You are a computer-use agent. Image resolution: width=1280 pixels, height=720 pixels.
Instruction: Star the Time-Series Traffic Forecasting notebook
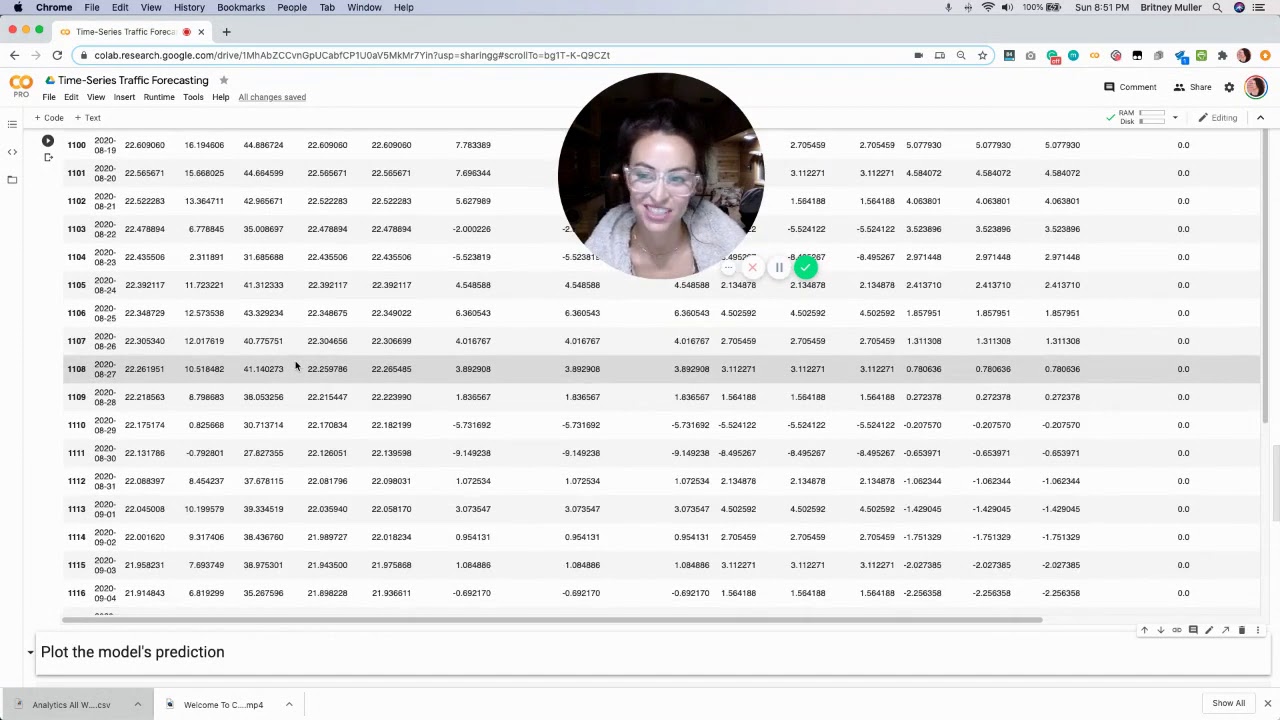tap(224, 80)
